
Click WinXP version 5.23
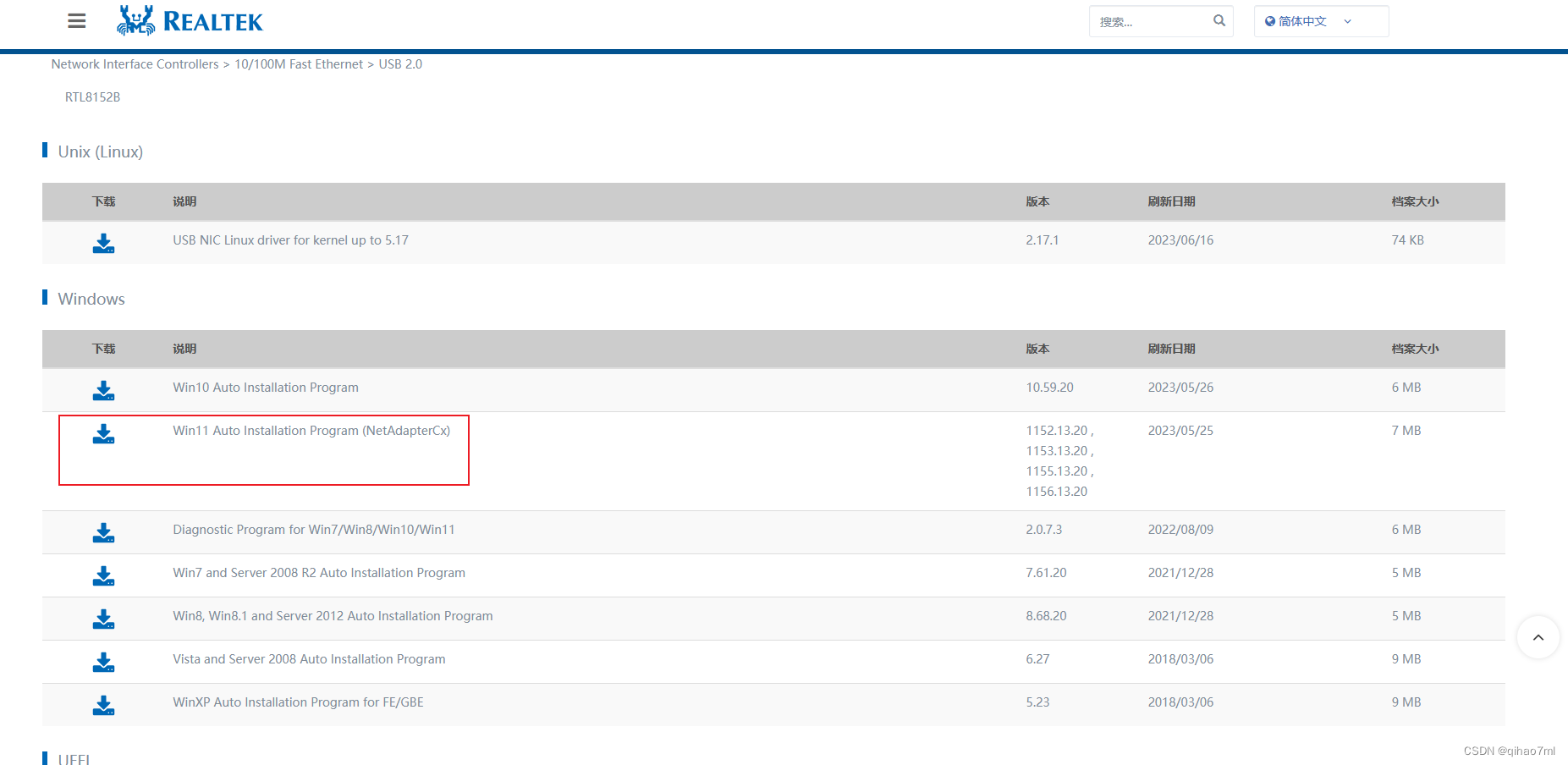(1037, 702)
